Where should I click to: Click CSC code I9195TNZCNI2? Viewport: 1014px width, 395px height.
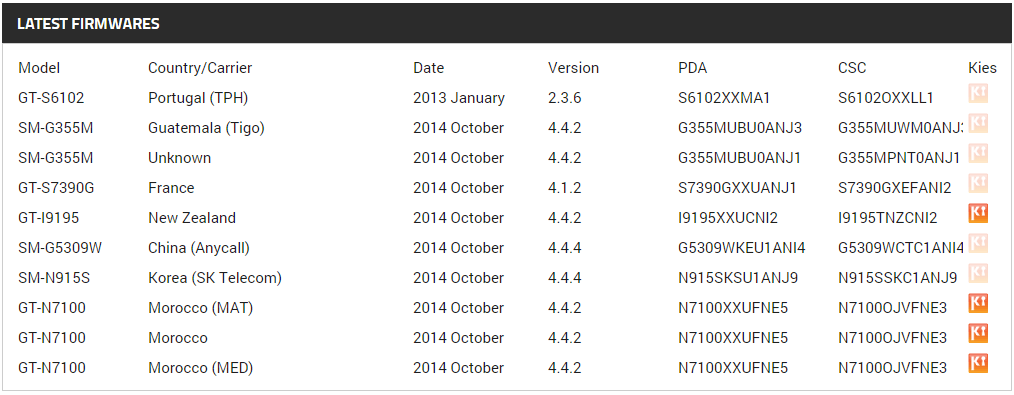(888, 218)
